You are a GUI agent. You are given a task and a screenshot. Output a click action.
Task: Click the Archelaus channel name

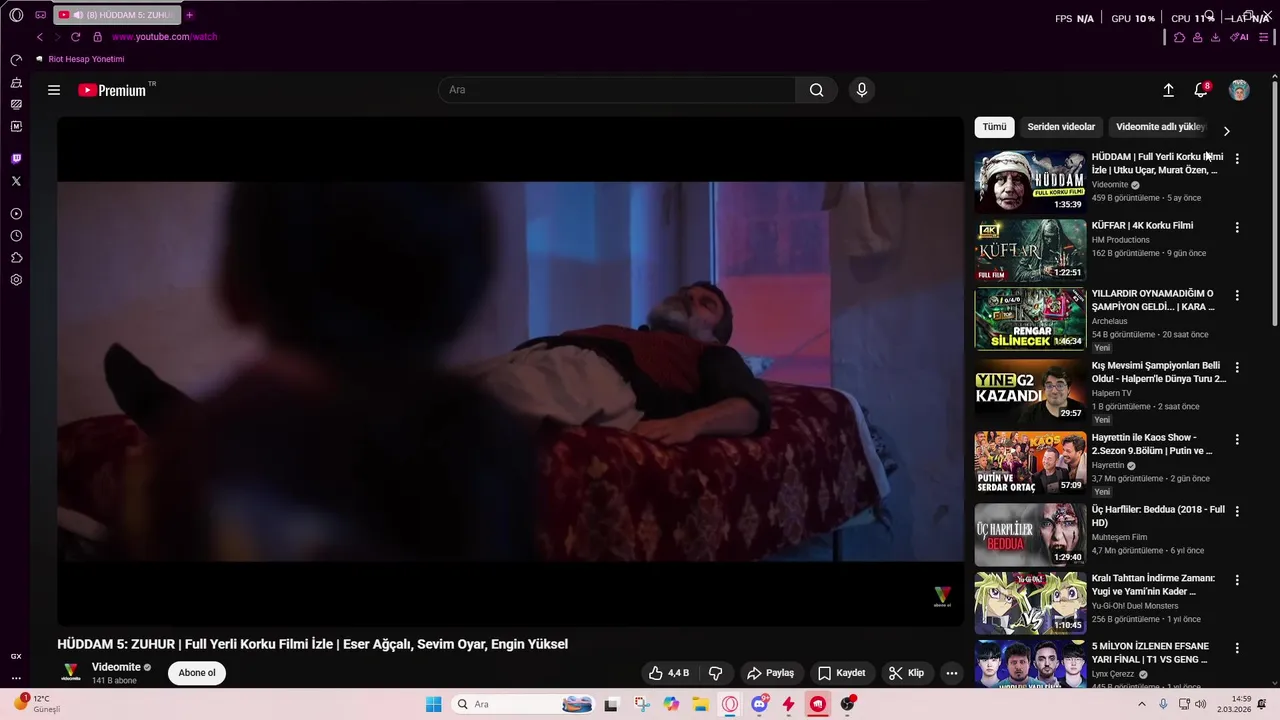(1109, 321)
